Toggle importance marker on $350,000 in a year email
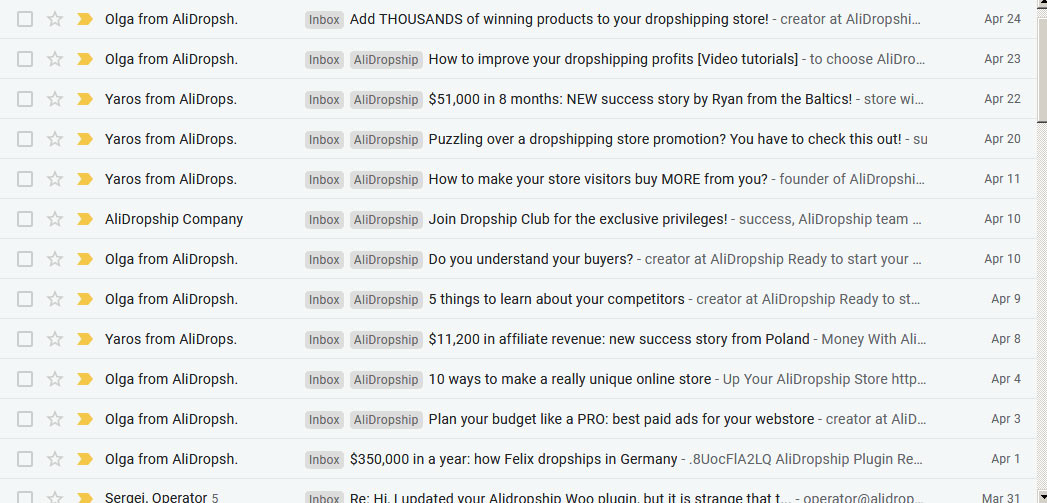1047x503 pixels. pyautogui.click(x=85, y=460)
